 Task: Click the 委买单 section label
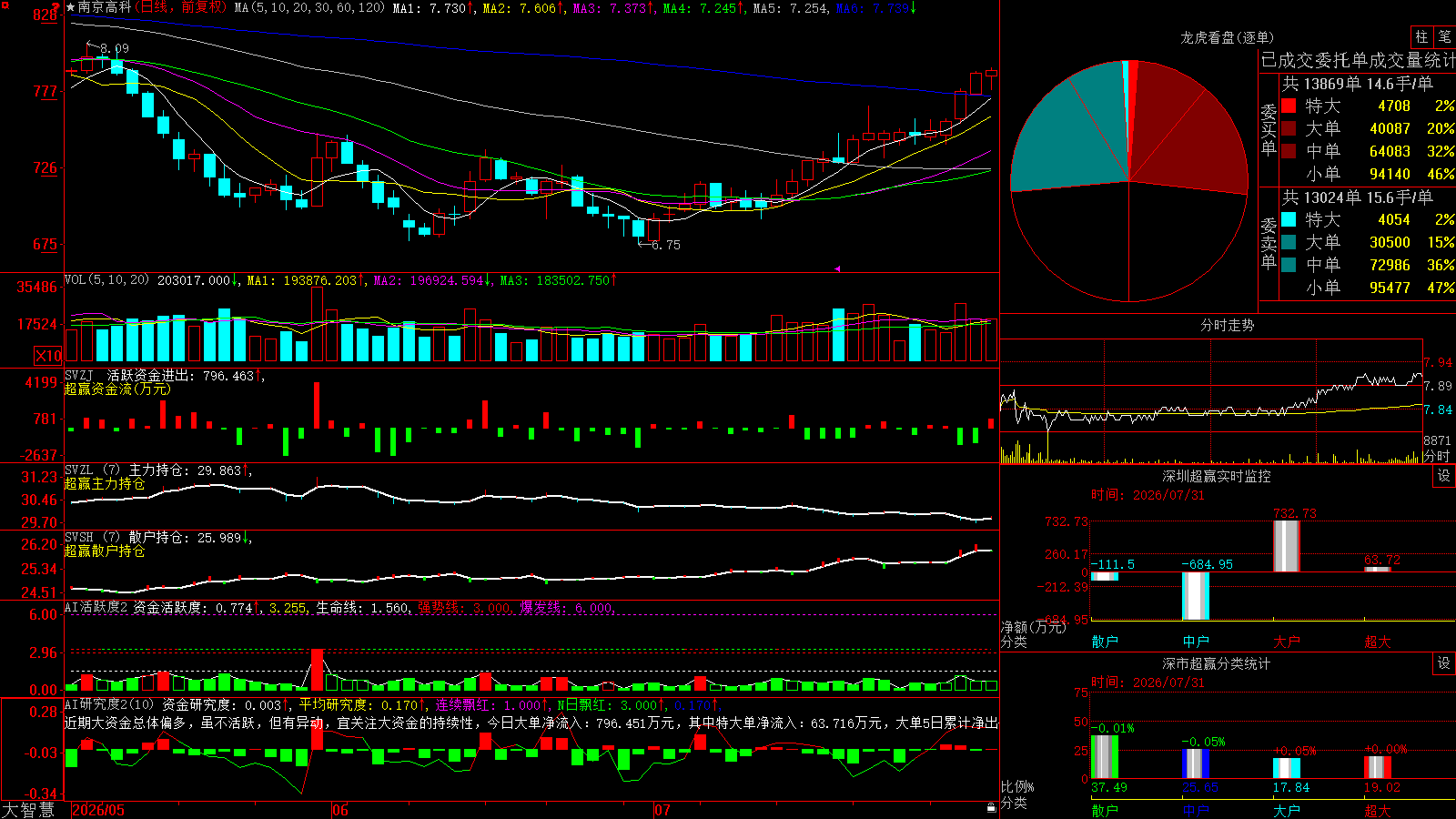(1269, 128)
